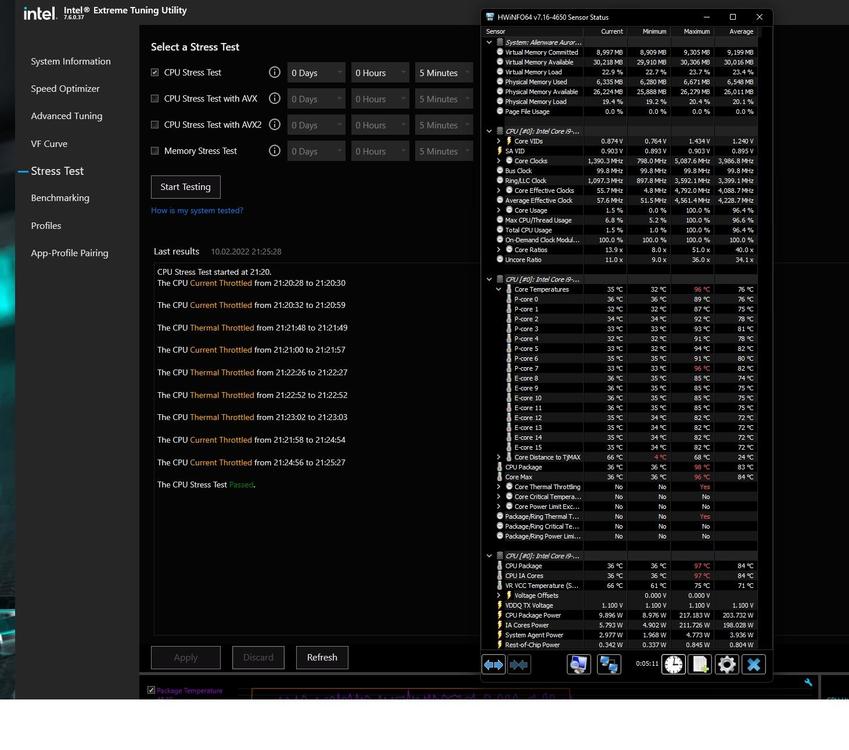The width and height of the screenshot is (849, 750).
Task: Click the Start Testing button
Action: (185, 187)
